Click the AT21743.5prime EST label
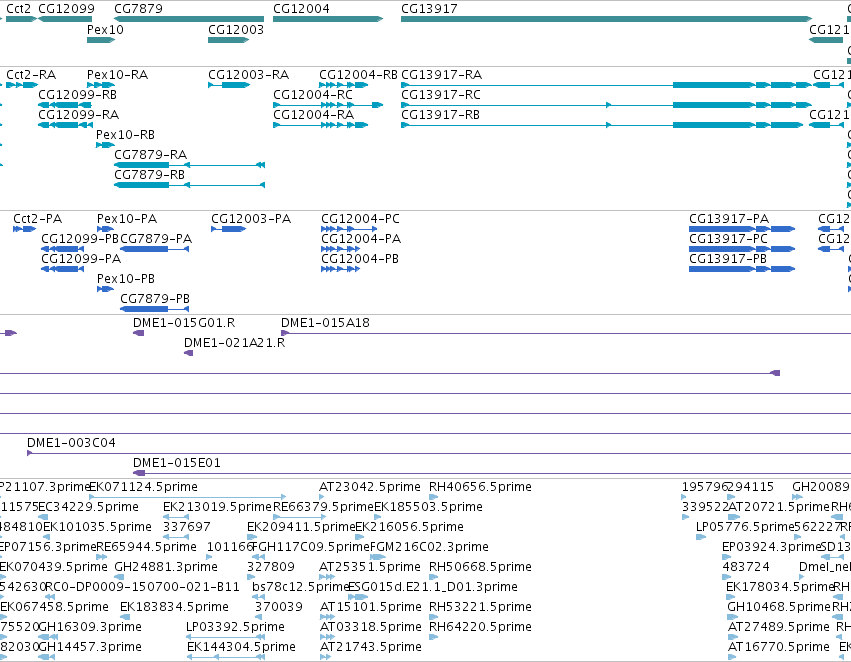 371,647
